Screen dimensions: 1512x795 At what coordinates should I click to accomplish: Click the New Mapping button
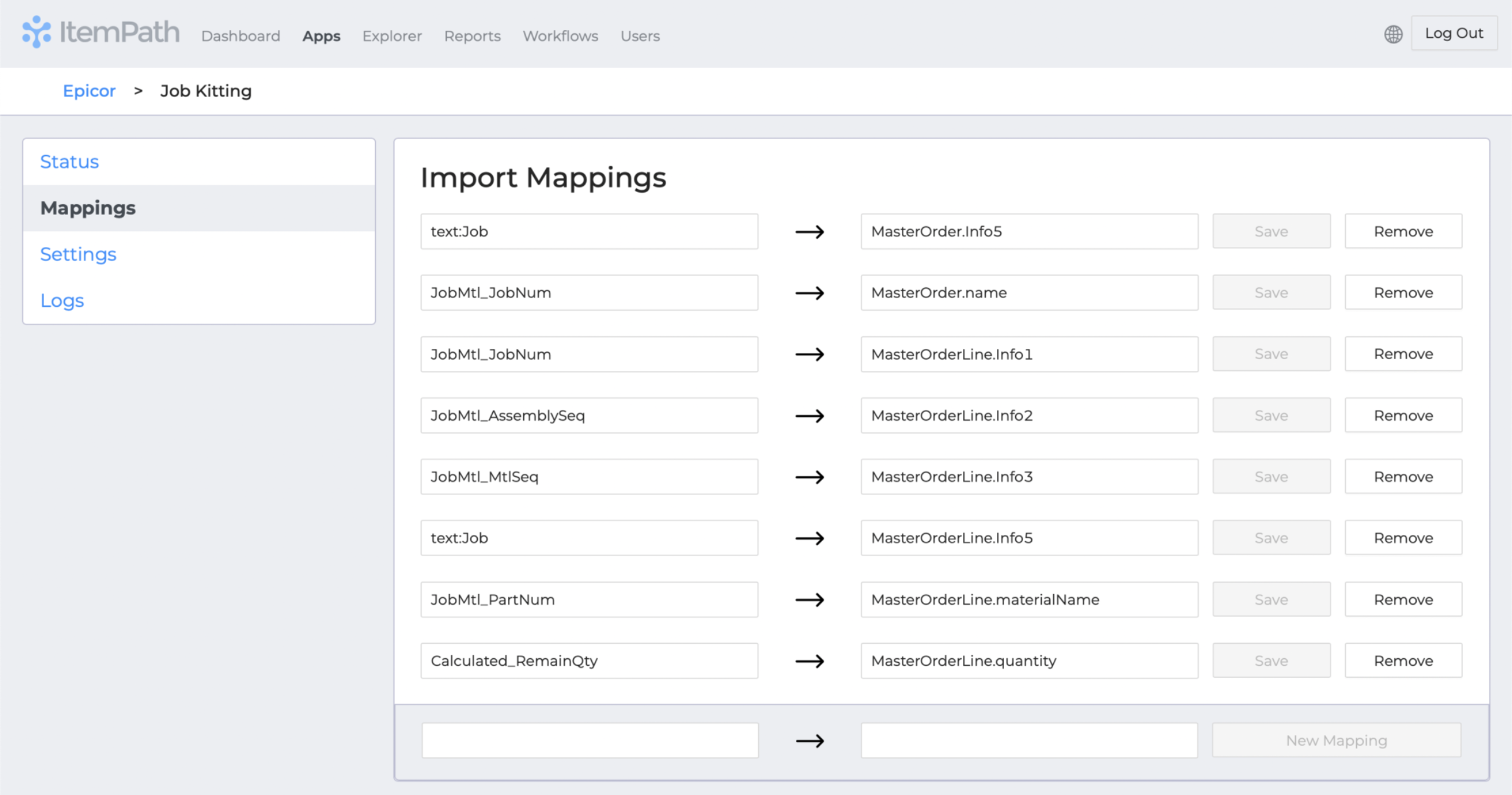pyautogui.click(x=1336, y=740)
